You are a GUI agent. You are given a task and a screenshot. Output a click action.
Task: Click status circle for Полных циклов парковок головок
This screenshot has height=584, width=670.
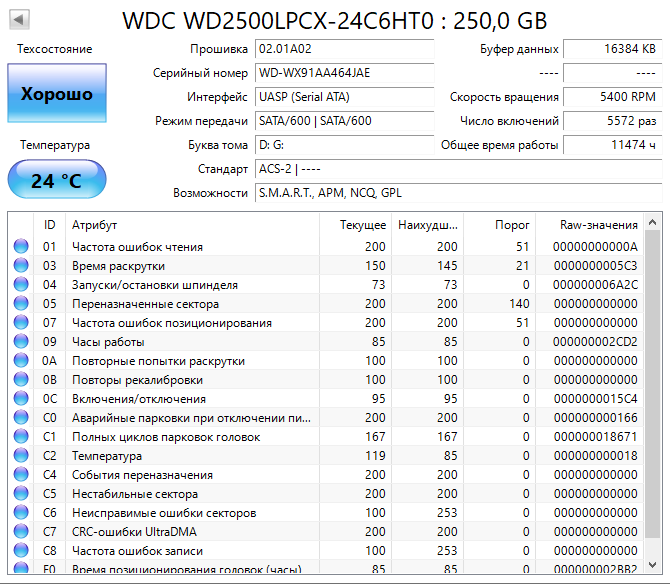point(21,437)
